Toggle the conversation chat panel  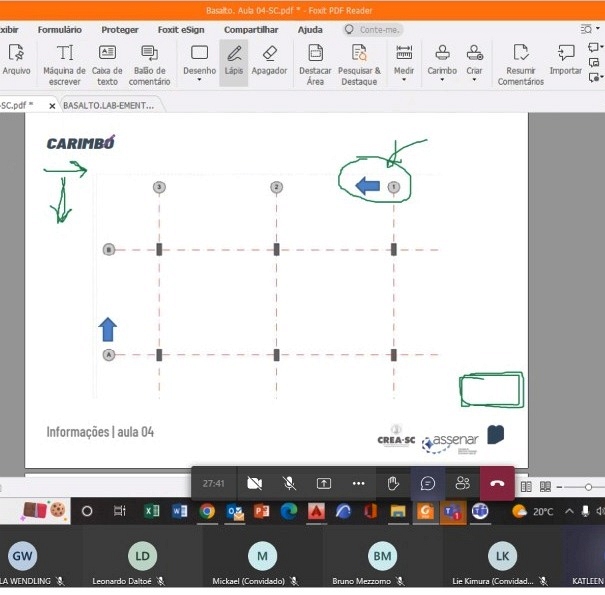428,483
